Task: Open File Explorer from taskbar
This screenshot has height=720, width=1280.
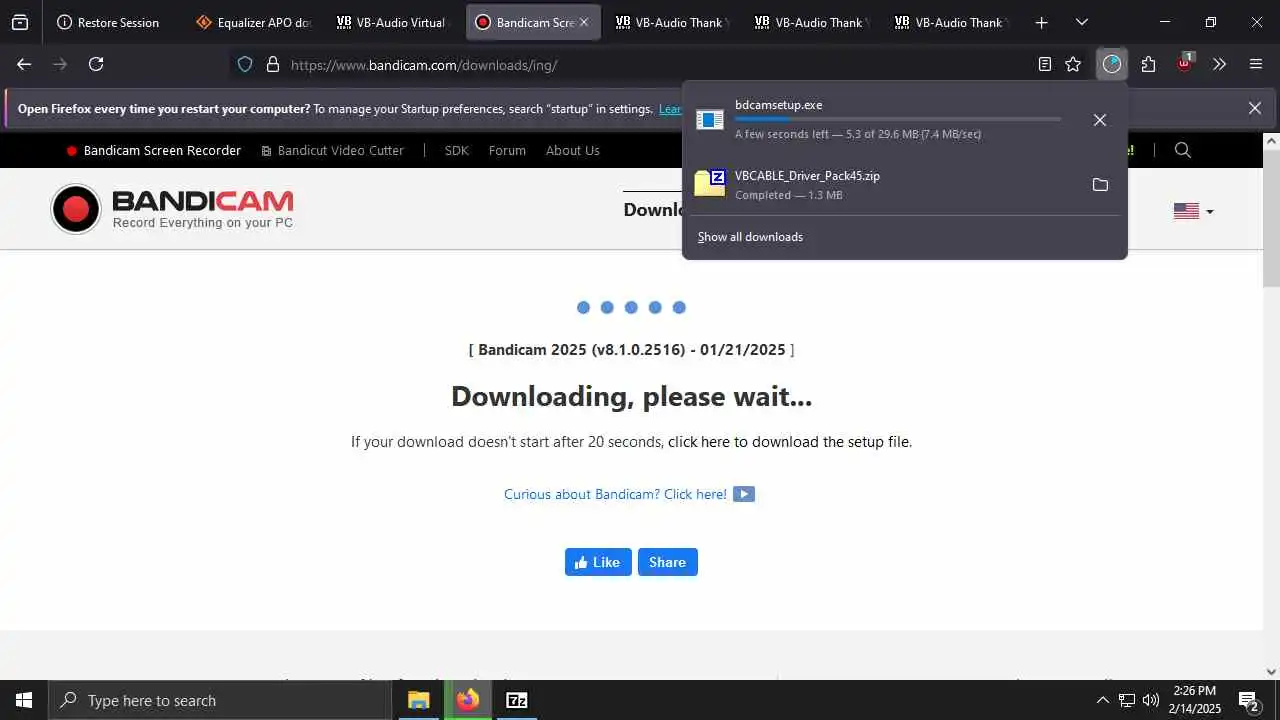Action: (x=419, y=700)
